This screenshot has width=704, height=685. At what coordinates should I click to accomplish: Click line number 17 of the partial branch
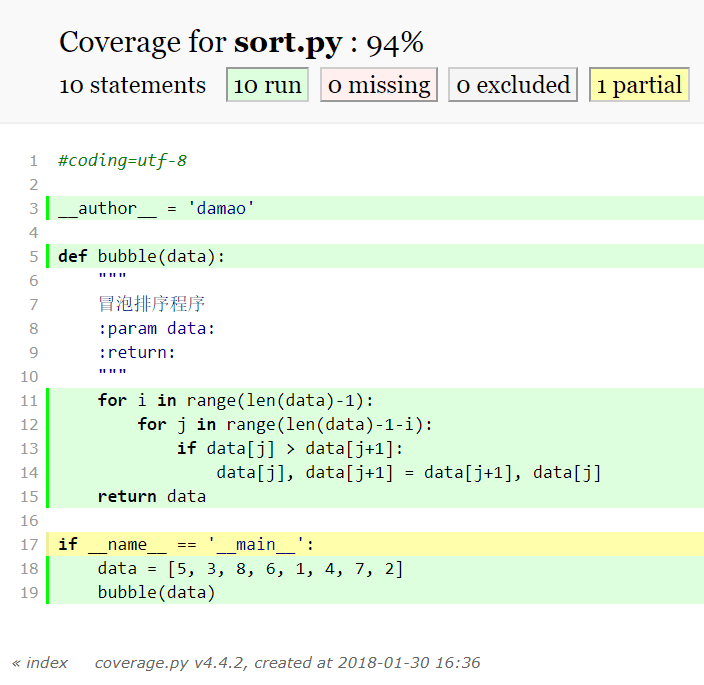pos(29,544)
